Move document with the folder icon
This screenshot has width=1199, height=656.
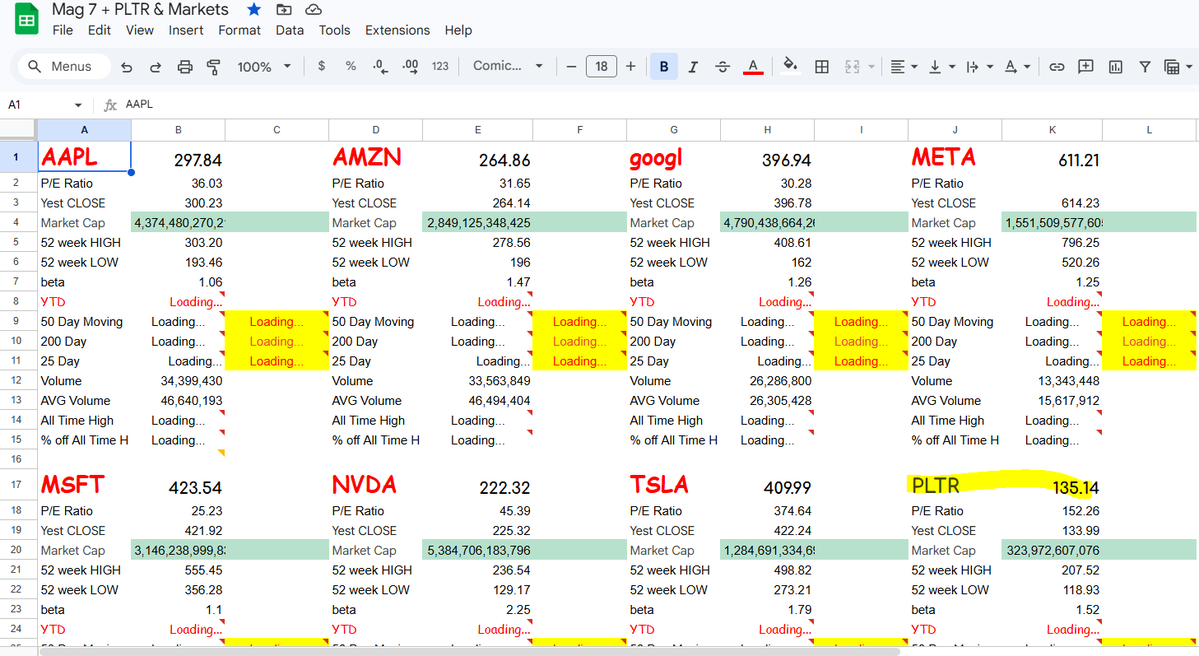[284, 9]
